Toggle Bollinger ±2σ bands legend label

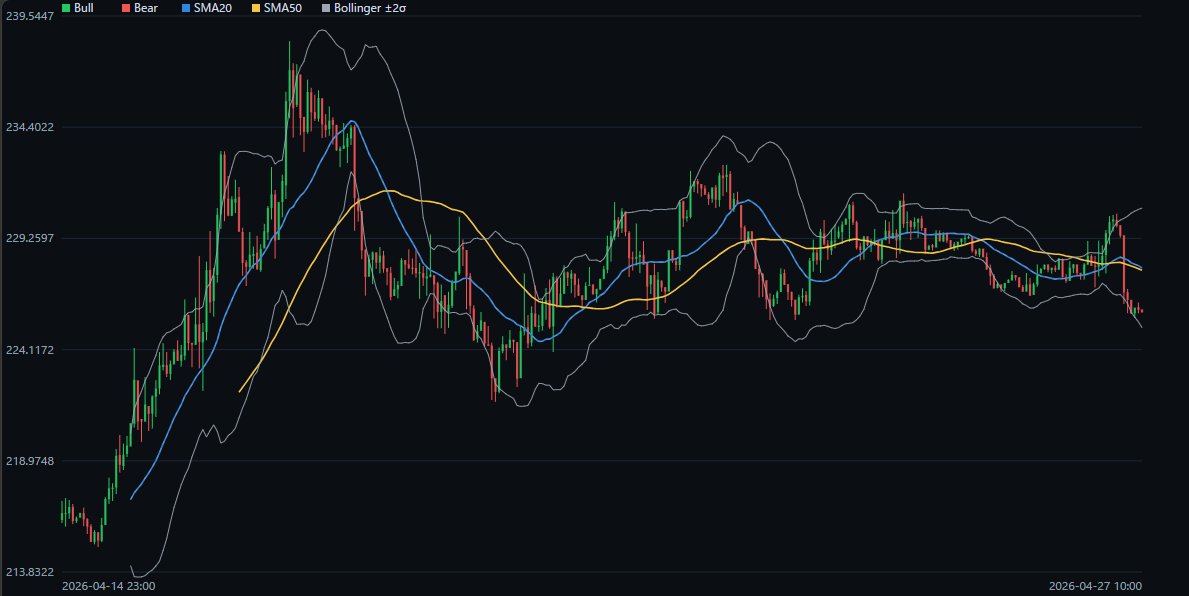370,7
